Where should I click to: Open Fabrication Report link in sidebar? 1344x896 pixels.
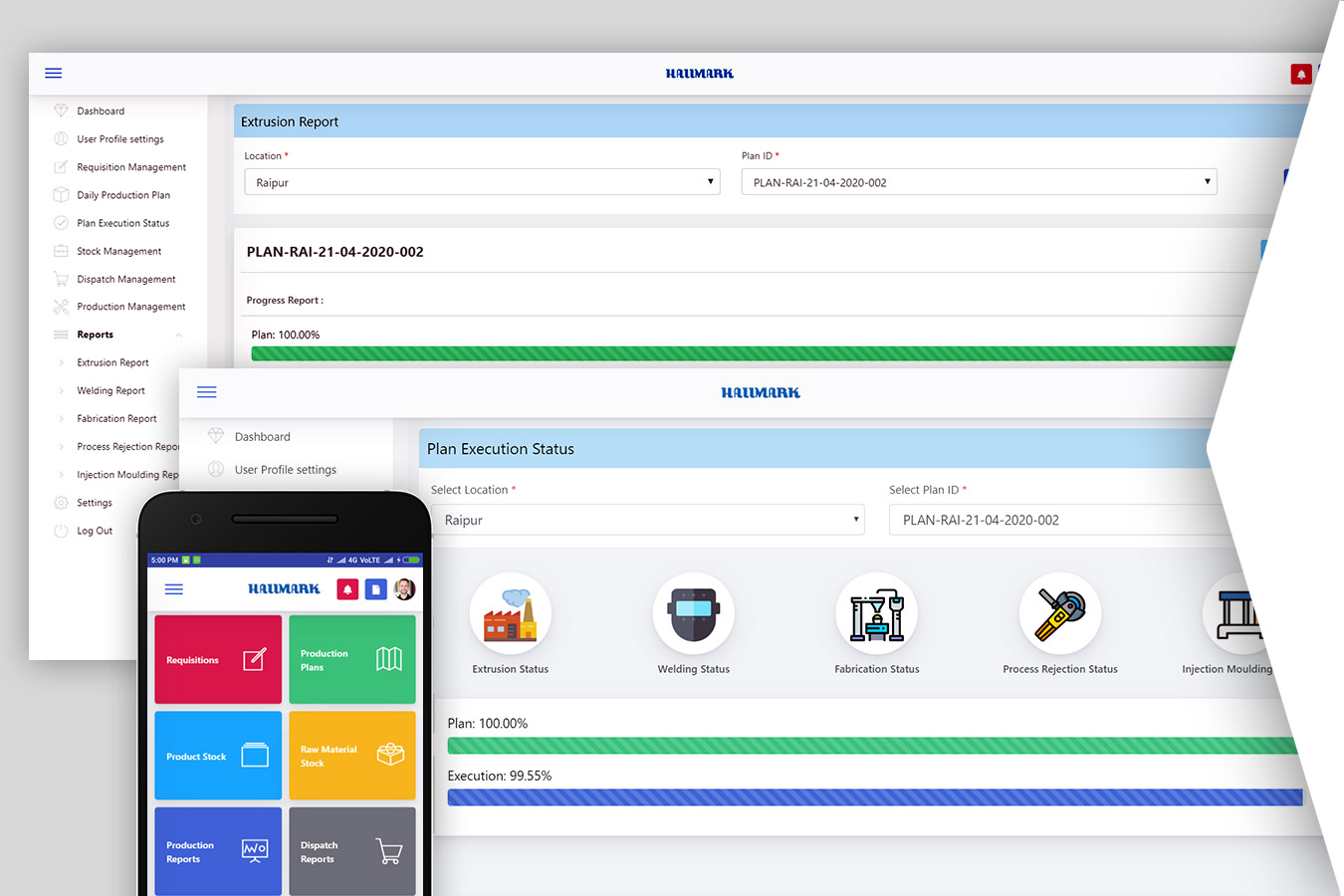pyautogui.click(x=116, y=418)
